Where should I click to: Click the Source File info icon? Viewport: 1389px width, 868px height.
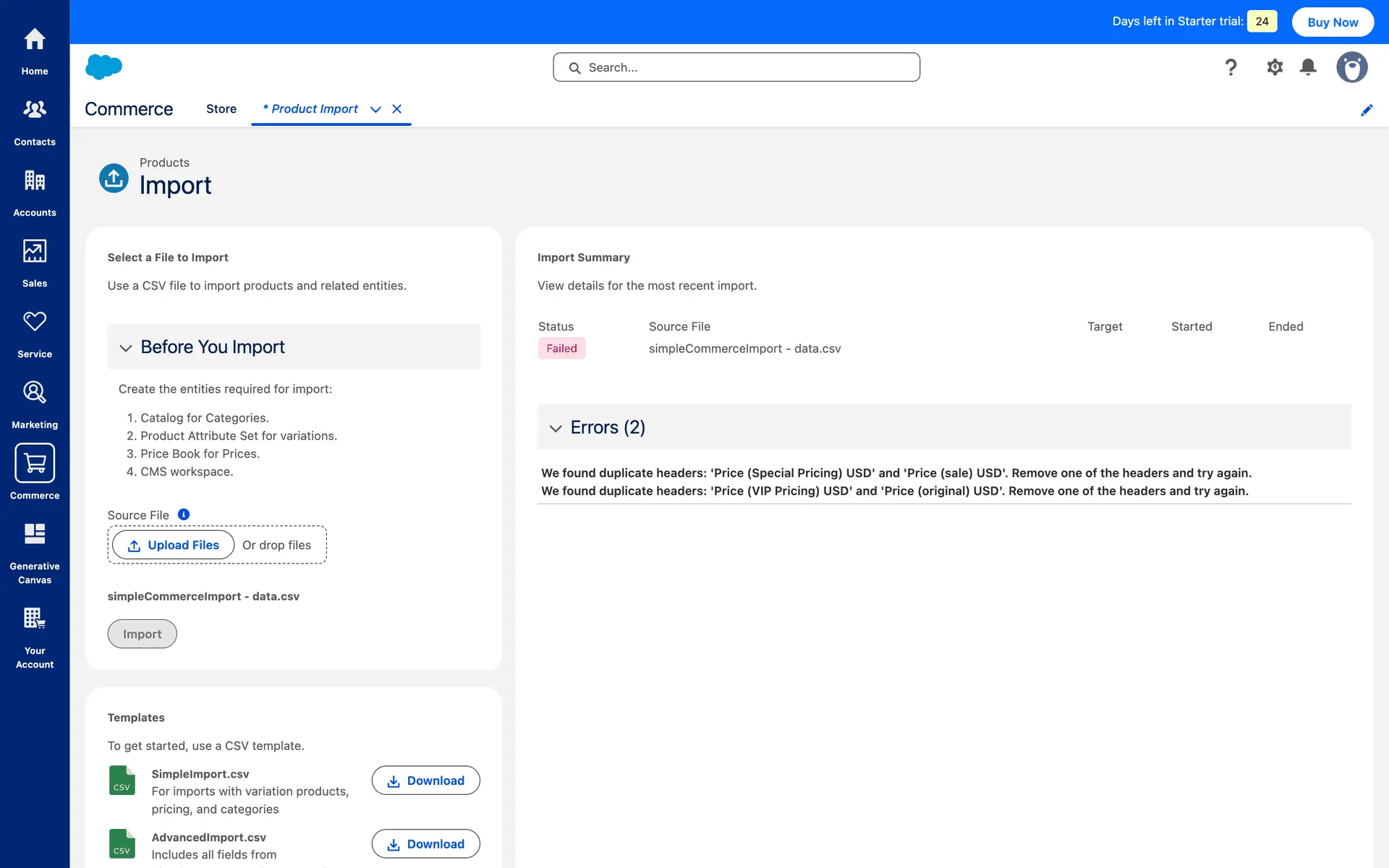click(x=184, y=514)
